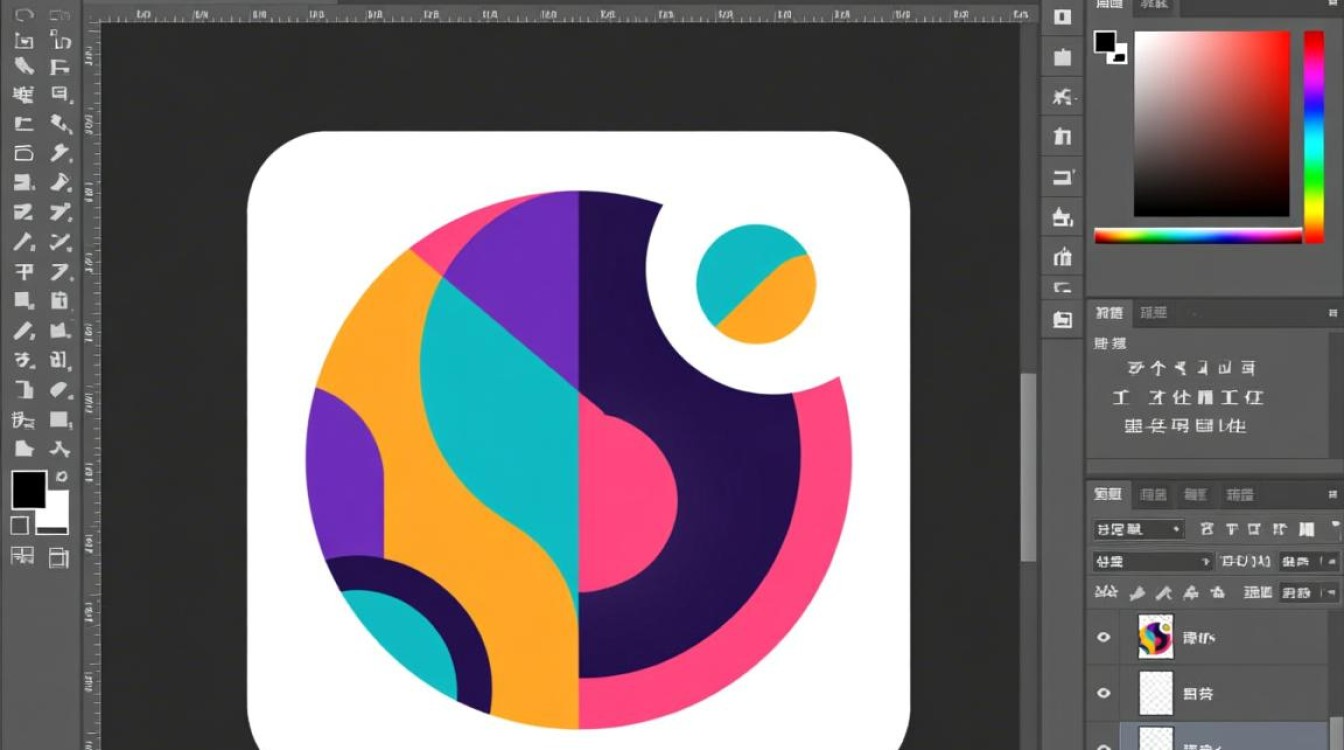
Task: Click the horizontal rainbow spectrum bar below the color picker
Action: 1198,236
